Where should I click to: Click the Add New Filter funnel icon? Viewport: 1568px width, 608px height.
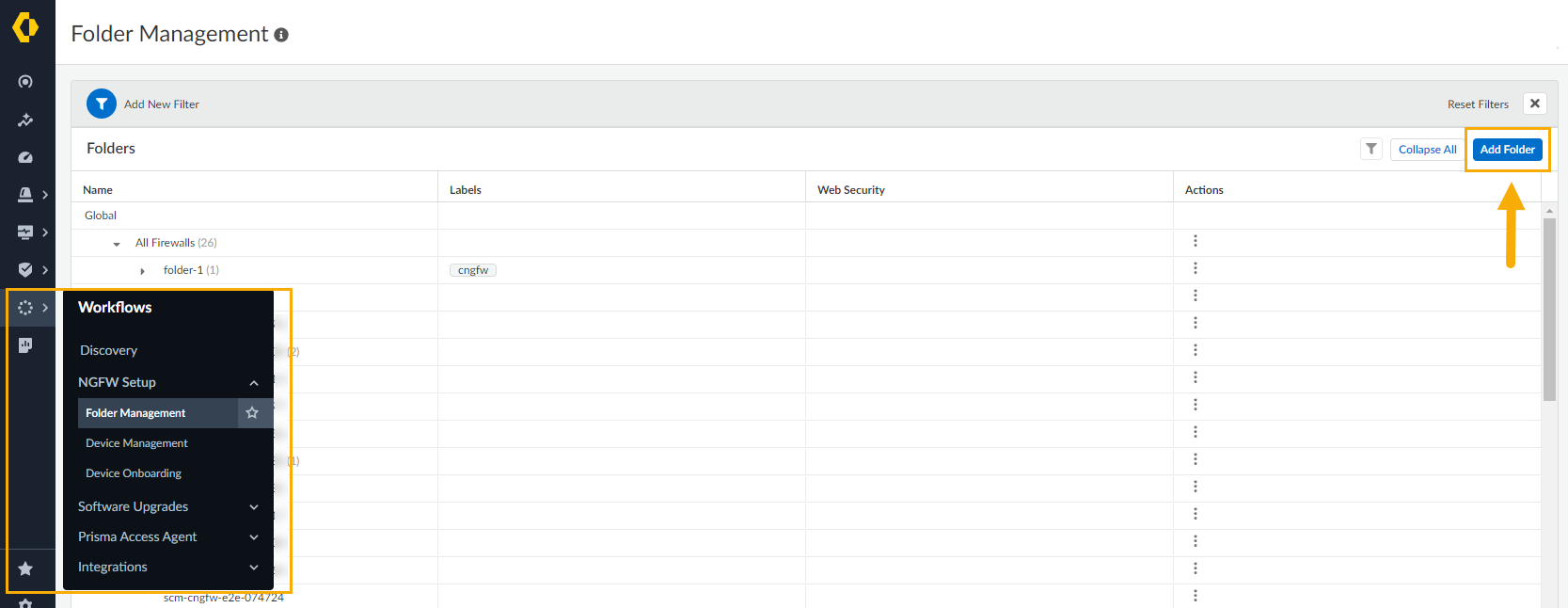(102, 104)
